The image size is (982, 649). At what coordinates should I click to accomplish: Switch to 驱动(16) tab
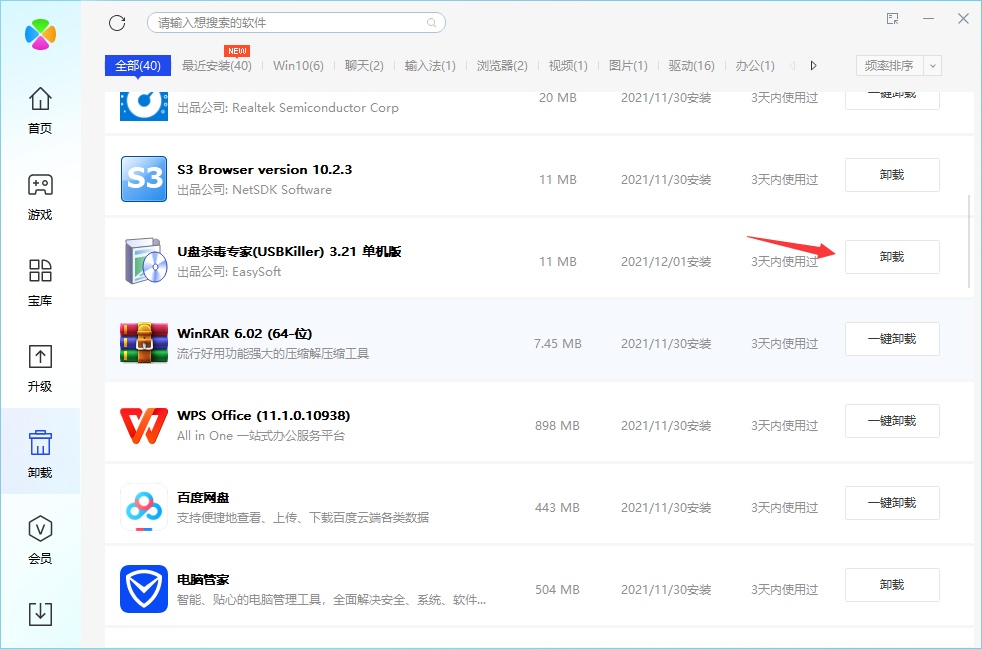(691, 65)
